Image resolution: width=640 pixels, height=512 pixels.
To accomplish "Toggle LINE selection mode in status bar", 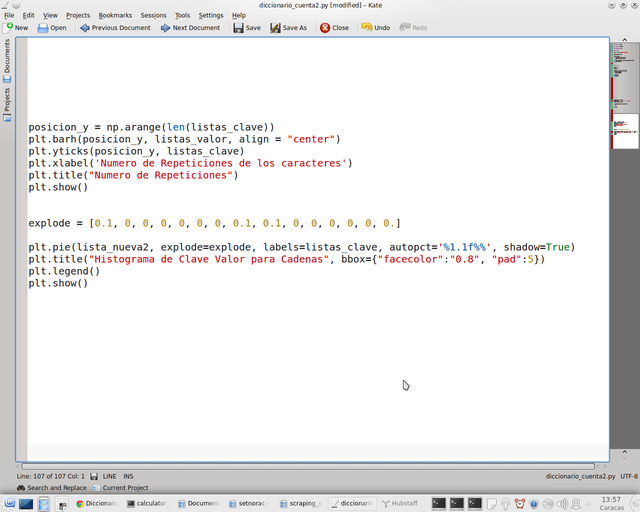I will click(109, 476).
